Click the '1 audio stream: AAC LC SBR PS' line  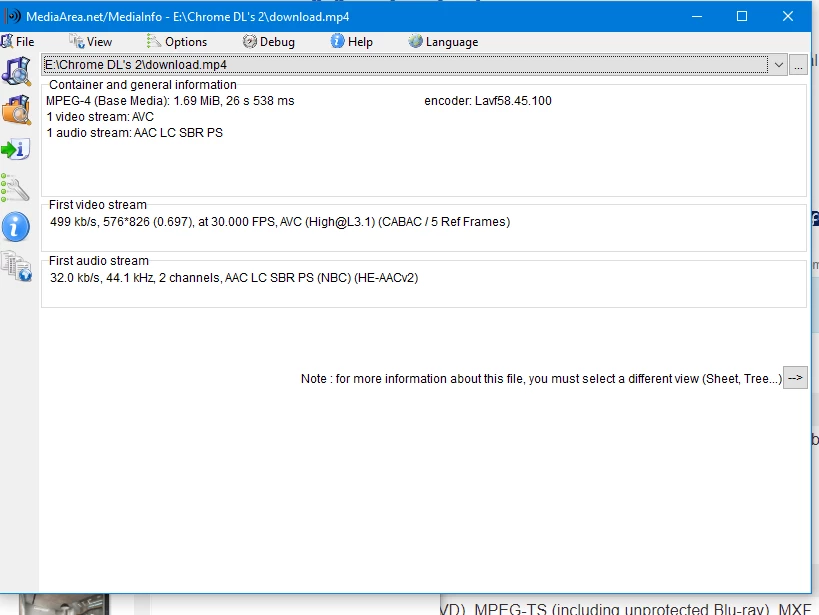pyautogui.click(x=135, y=133)
